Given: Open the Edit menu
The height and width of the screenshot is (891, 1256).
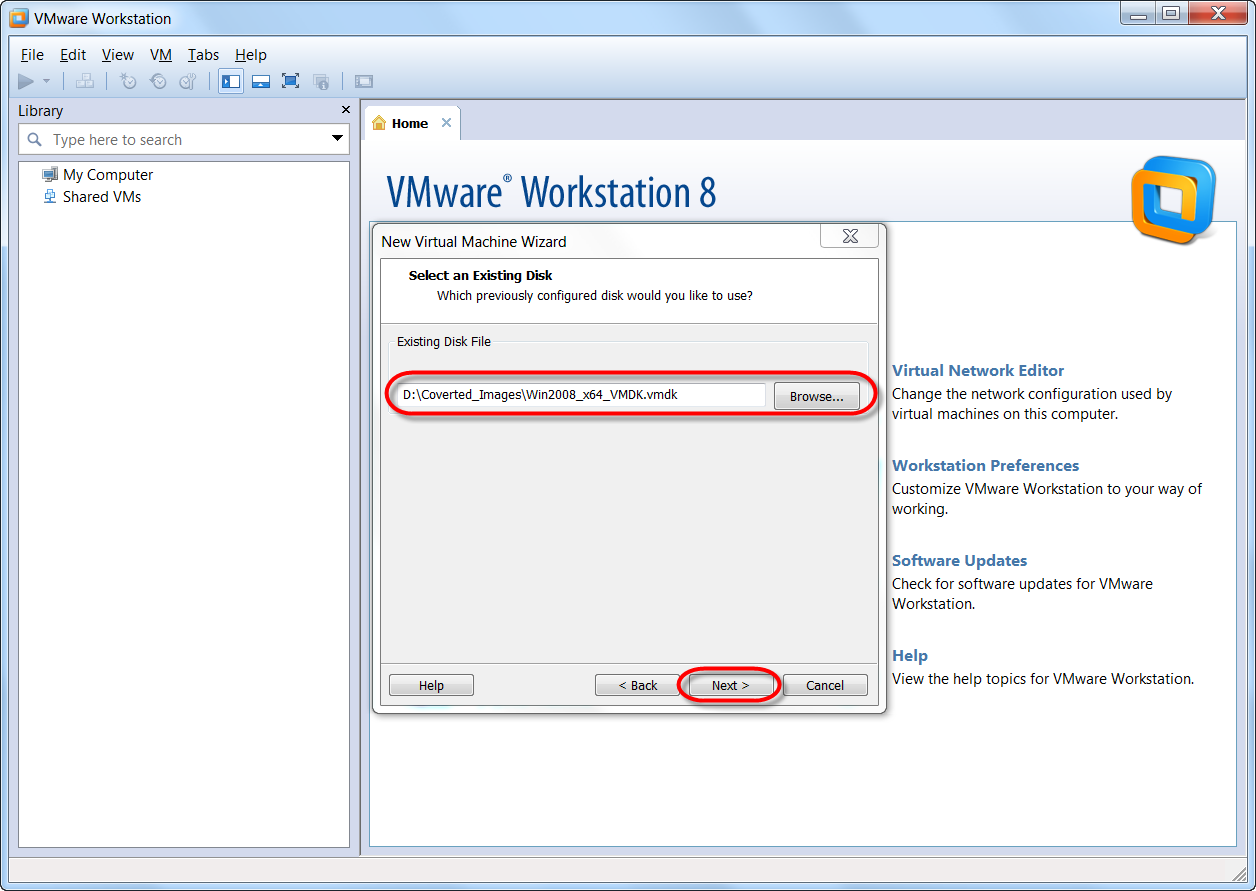Looking at the screenshot, I should tap(73, 55).
